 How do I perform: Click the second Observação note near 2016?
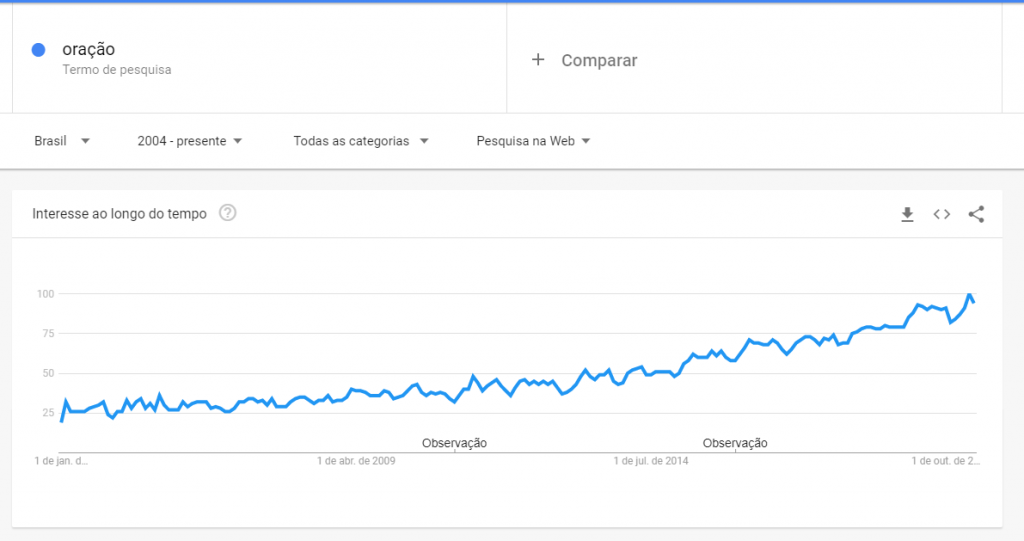735,443
